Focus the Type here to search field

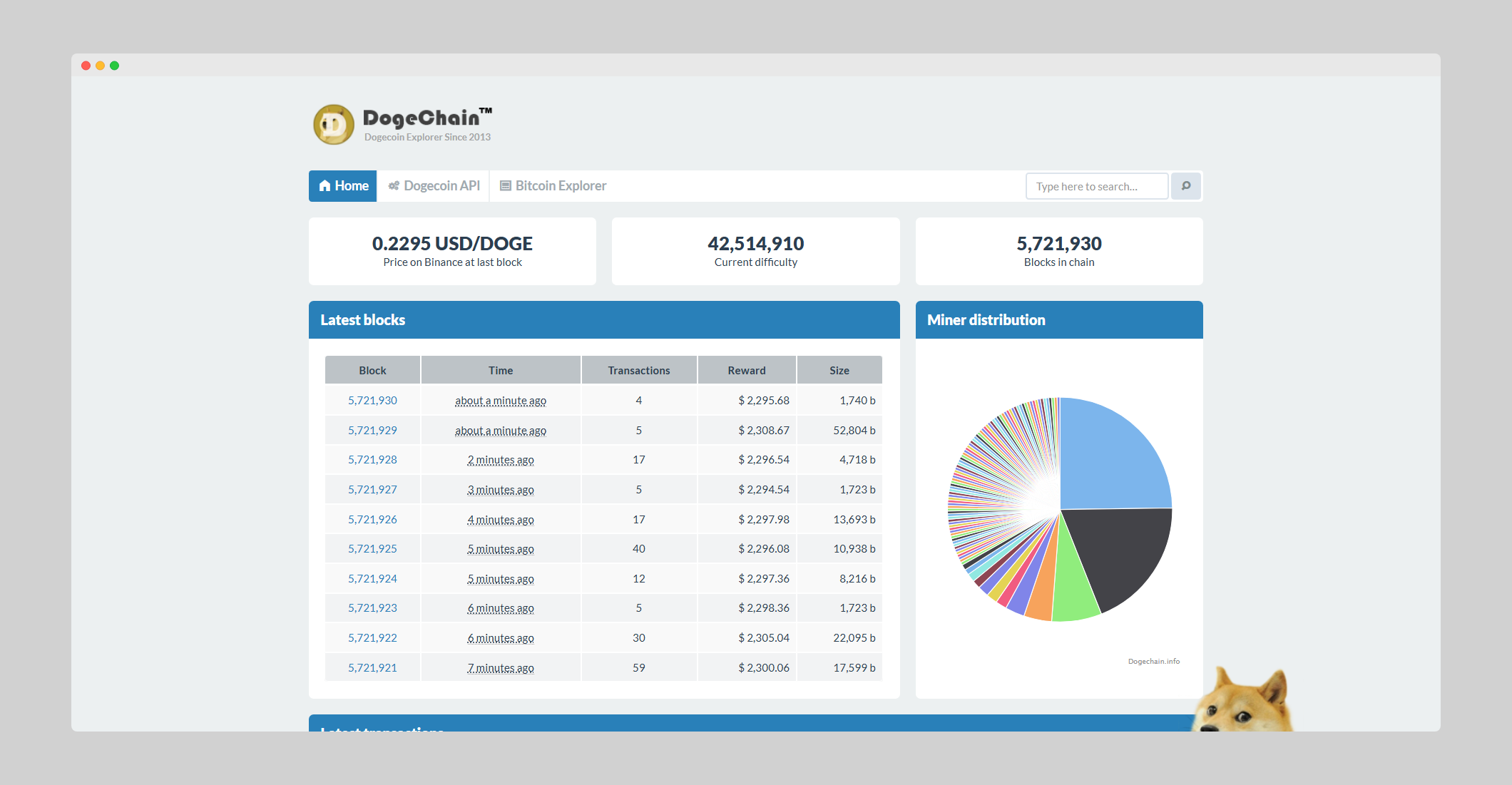(x=1096, y=186)
